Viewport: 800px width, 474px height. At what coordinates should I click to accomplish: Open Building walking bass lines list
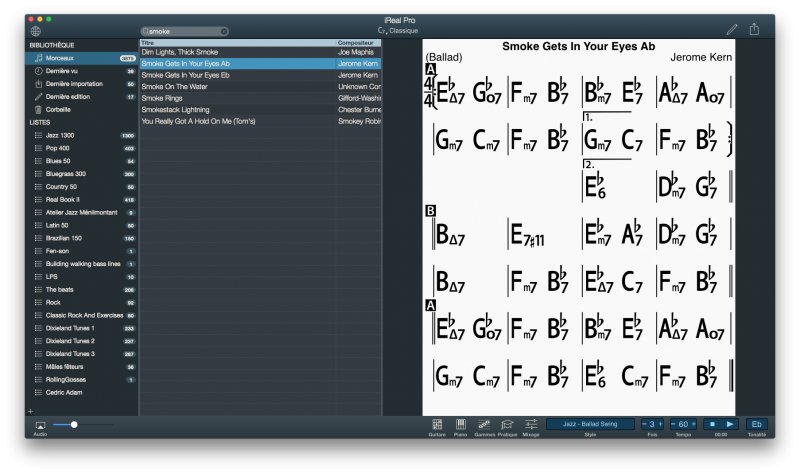pyautogui.click(x=82, y=264)
